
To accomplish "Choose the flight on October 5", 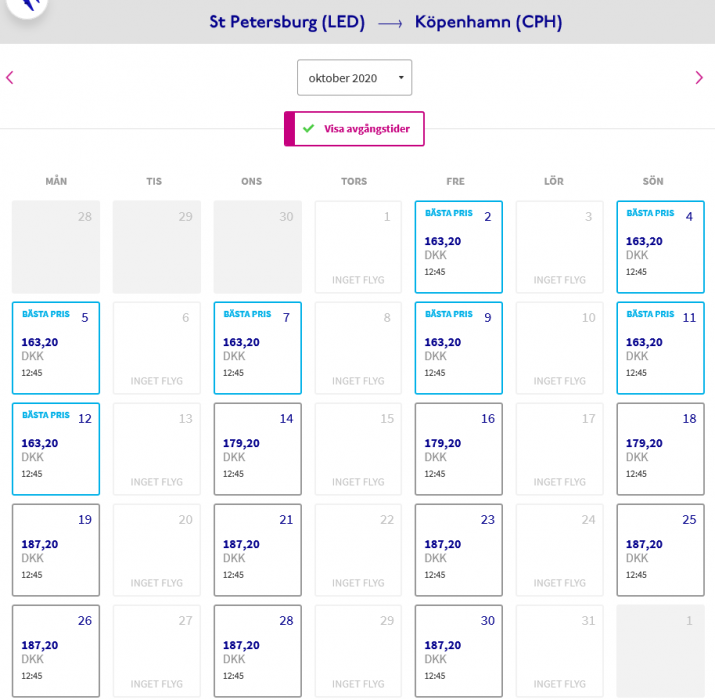I will (56, 348).
